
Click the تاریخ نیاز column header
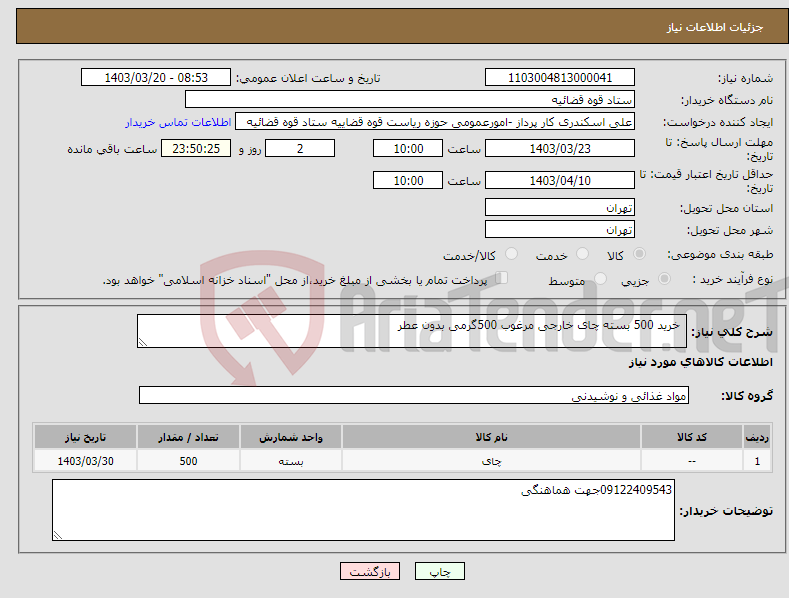tap(85, 437)
